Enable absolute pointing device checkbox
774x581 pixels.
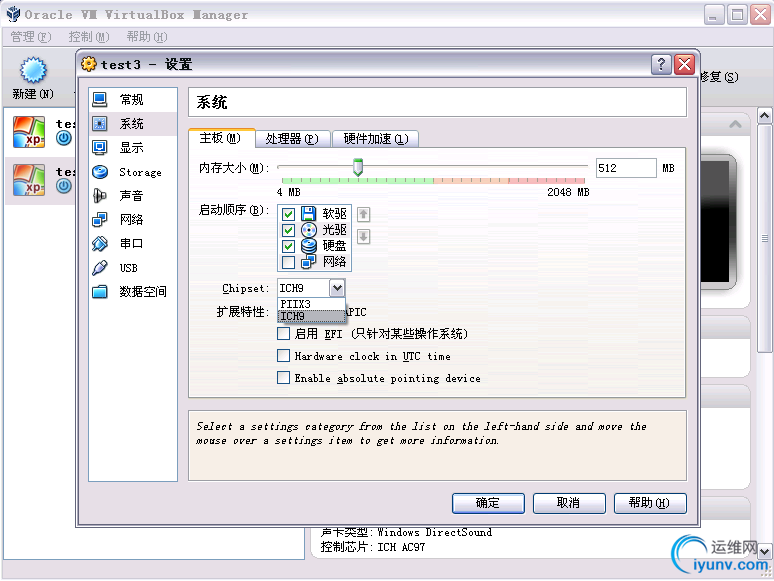[x=283, y=378]
